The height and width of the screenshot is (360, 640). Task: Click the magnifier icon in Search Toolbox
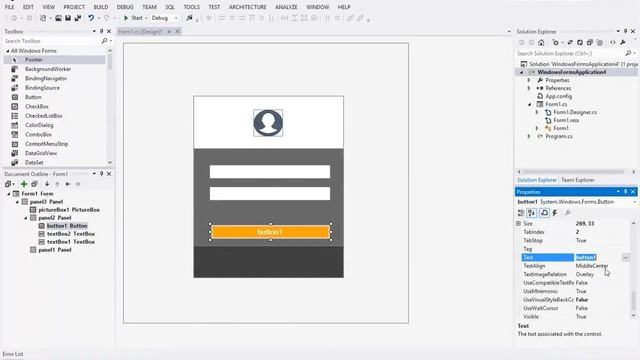[104, 41]
